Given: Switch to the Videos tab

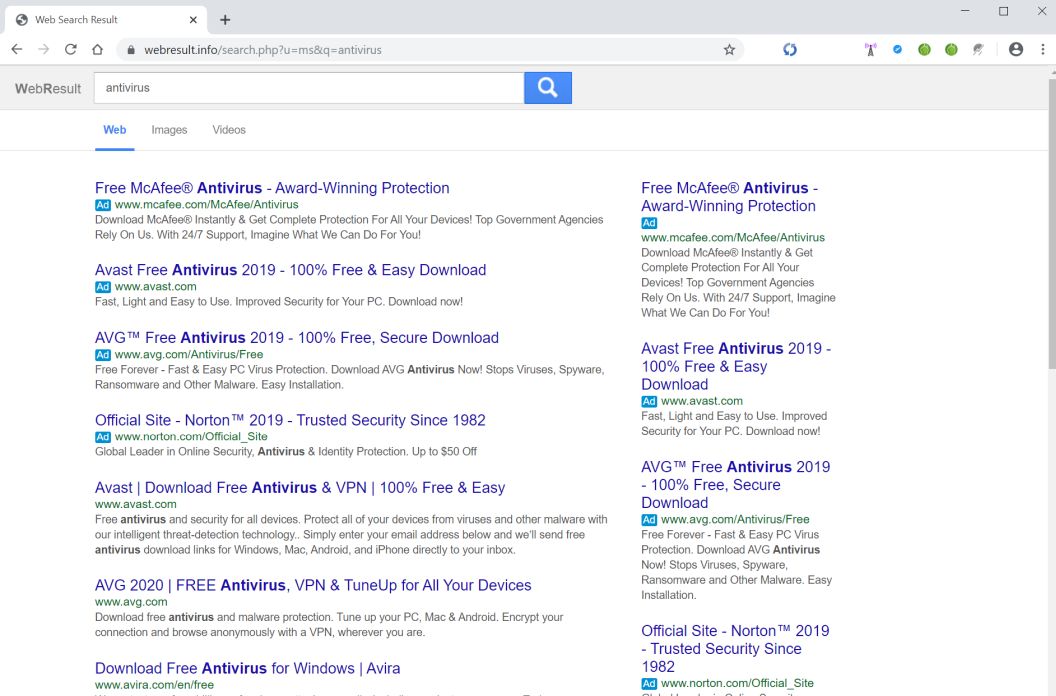Looking at the screenshot, I should [229, 130].
